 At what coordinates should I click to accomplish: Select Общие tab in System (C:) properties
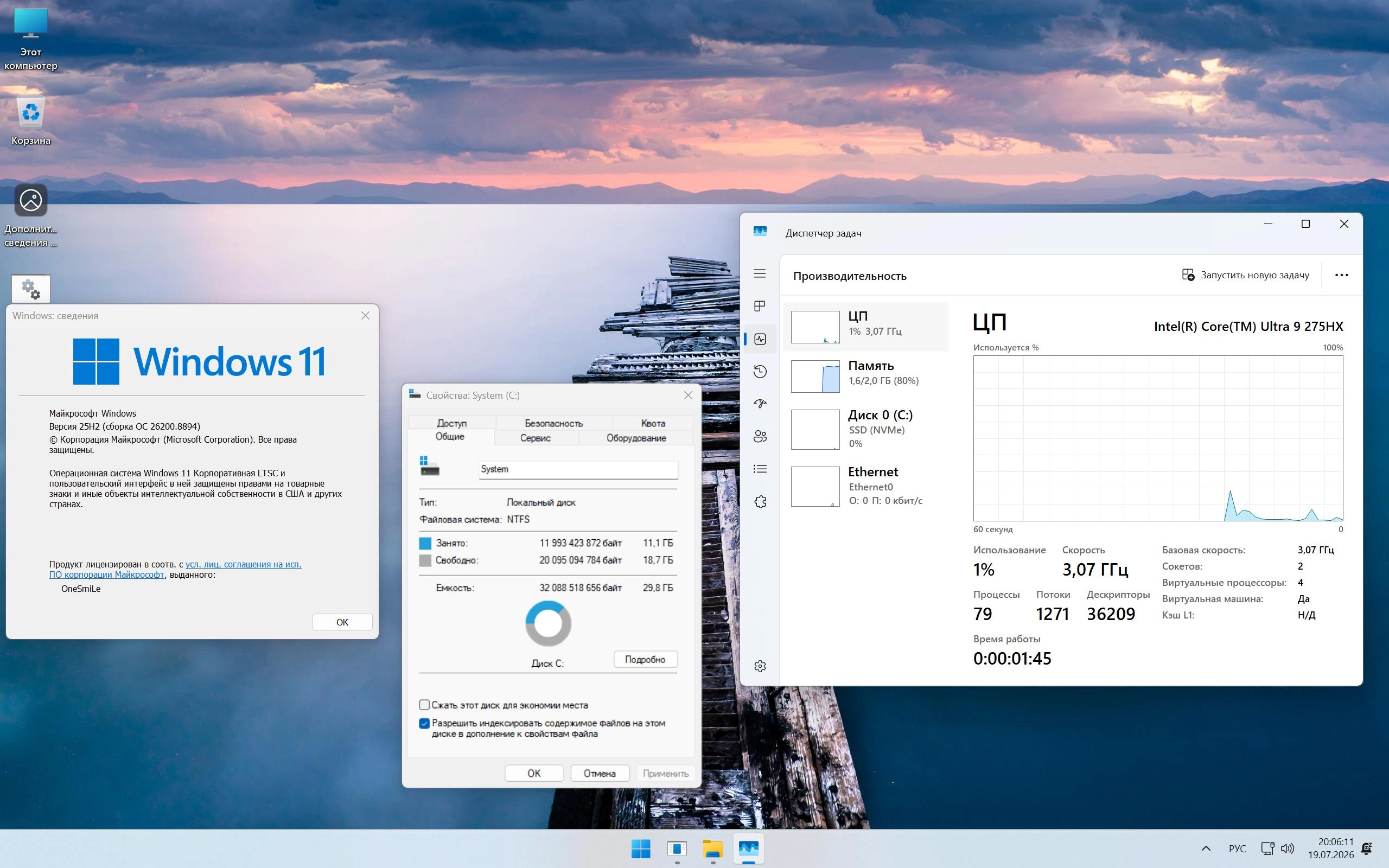[450, 437]
